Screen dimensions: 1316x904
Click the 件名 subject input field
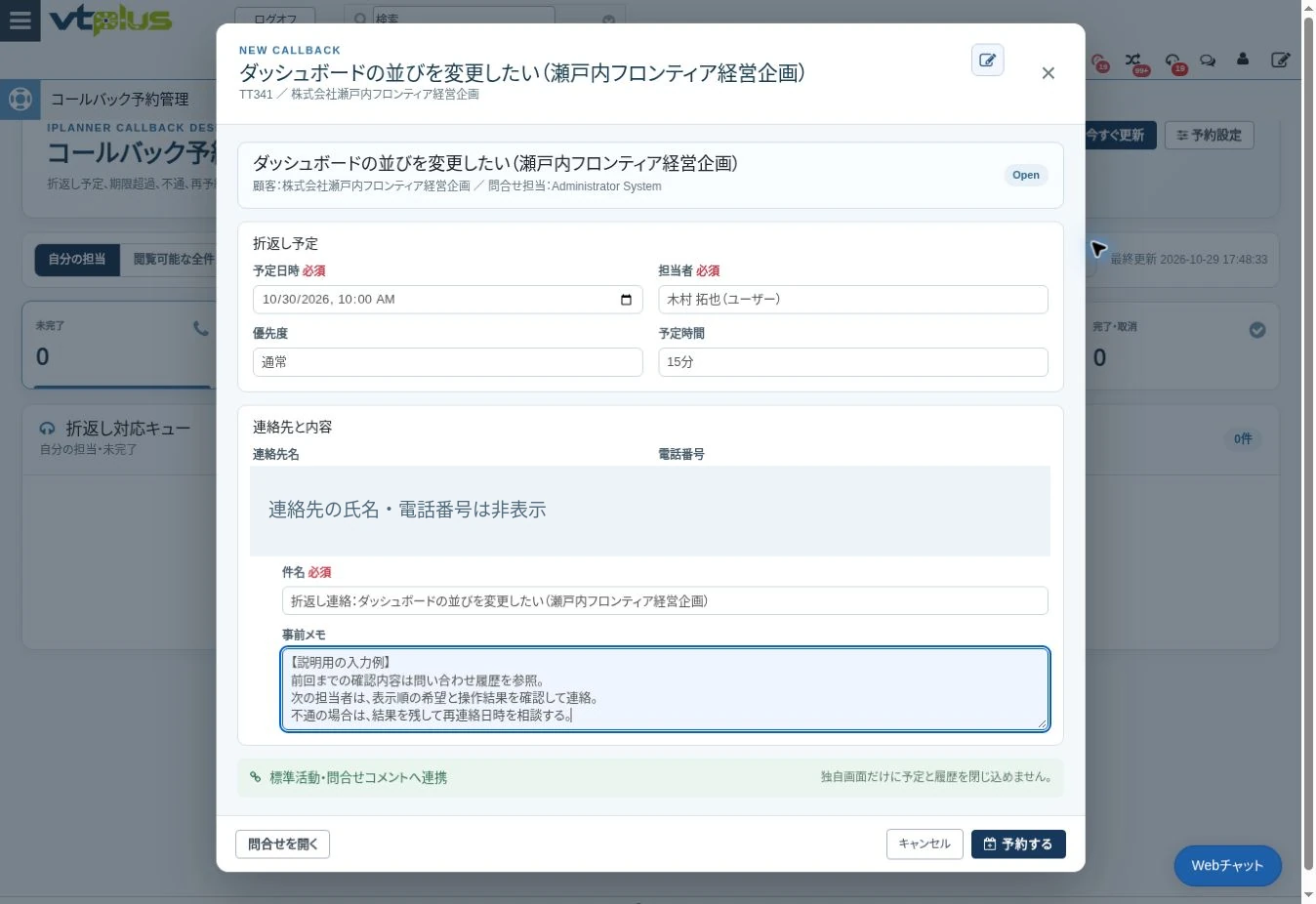(665, 601)
